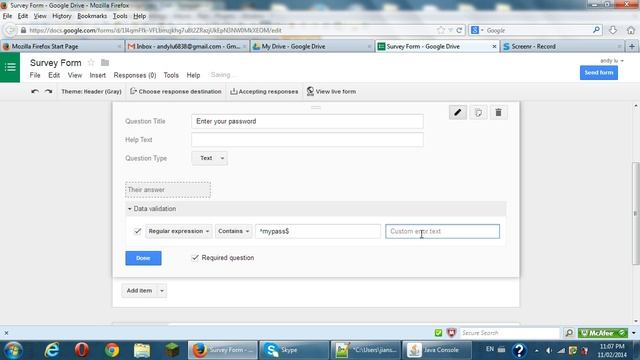Viewport: 640px width, 360px height.
Task: Switch to the Screenr - Record tab
Action: click(x=562, y=47)
